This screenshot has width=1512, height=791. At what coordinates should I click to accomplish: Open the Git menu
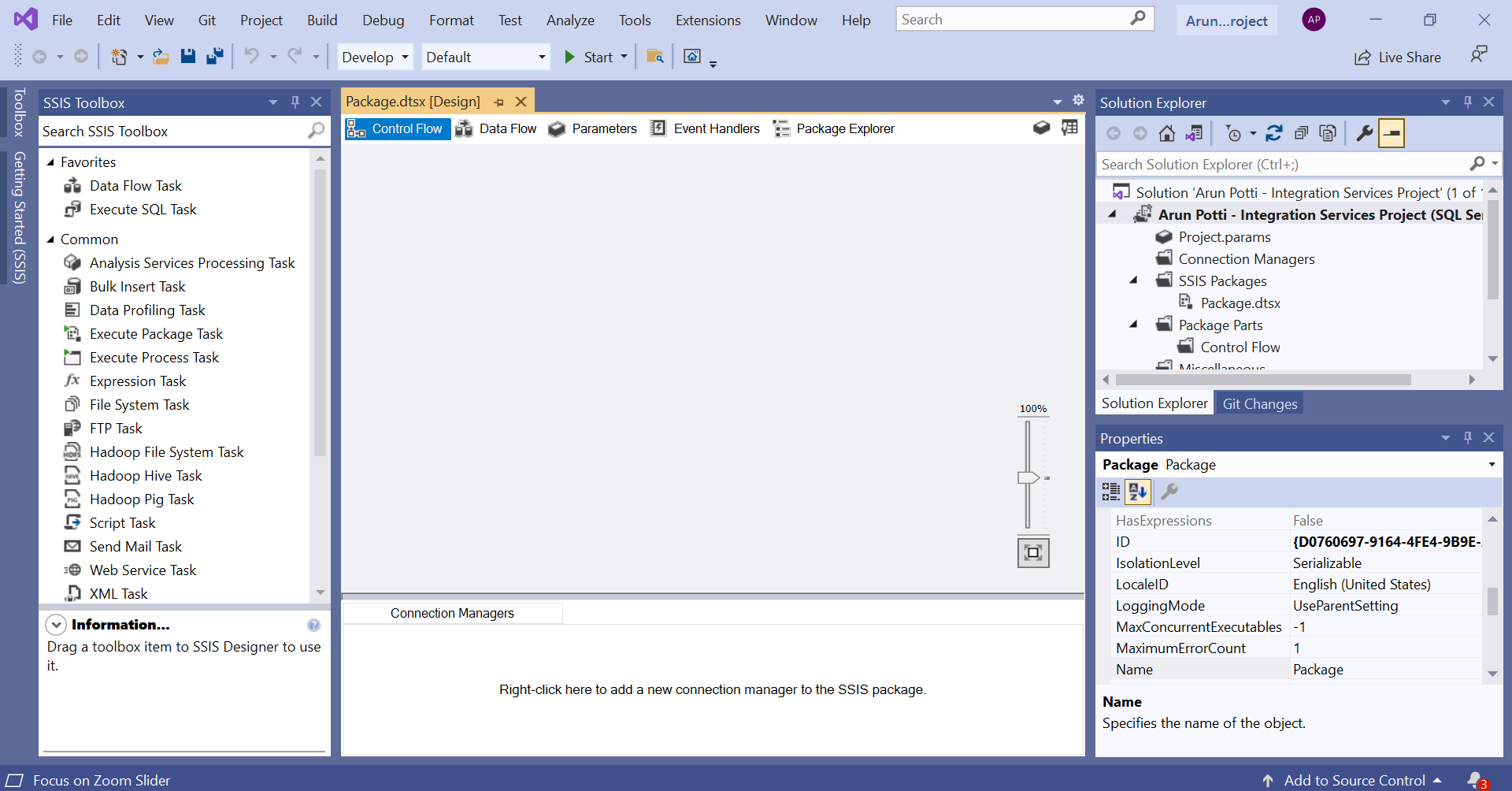[x=206, y=20]
